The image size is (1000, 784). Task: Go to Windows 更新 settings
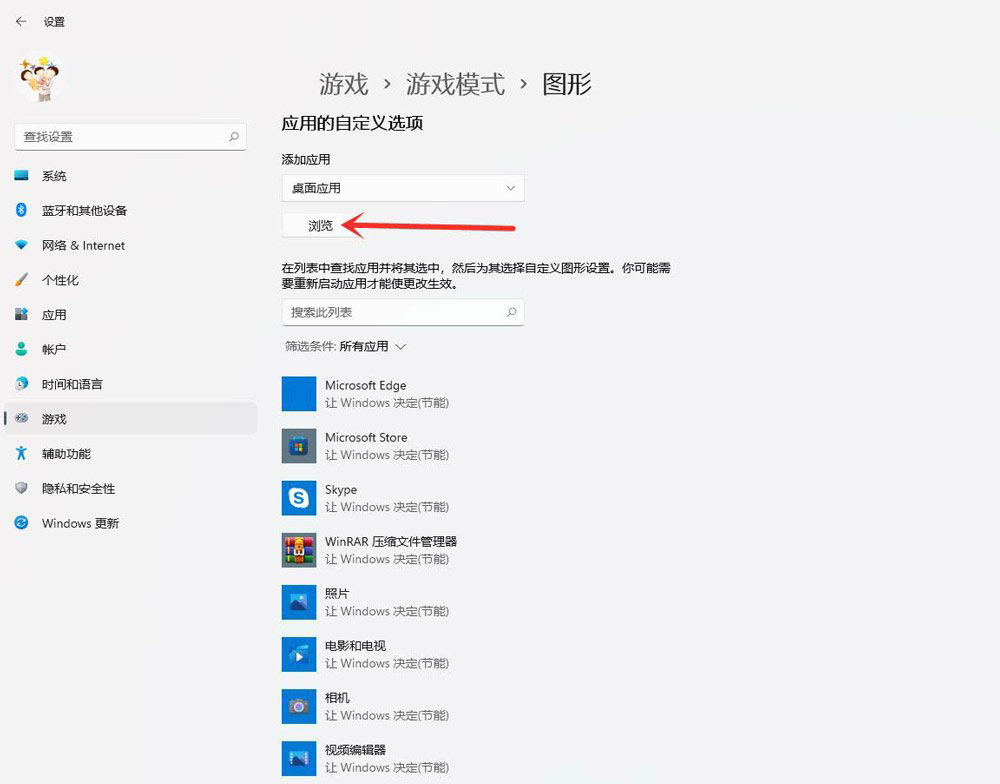tap(130, 523)
